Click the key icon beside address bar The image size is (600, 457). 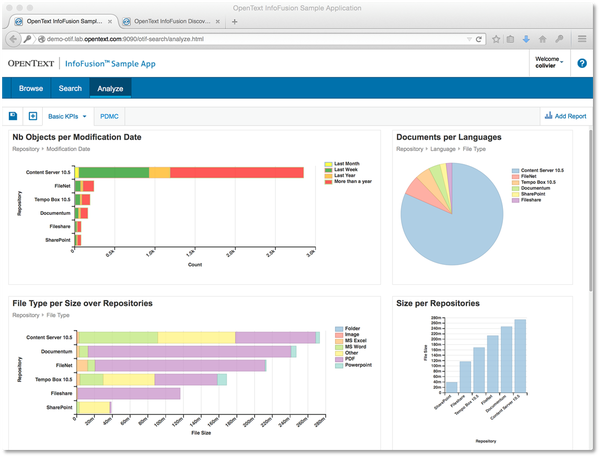[x=27, y=39]
